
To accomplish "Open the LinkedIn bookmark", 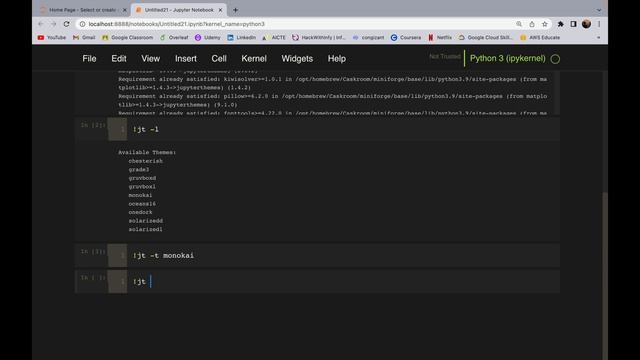I will point(241,38).
